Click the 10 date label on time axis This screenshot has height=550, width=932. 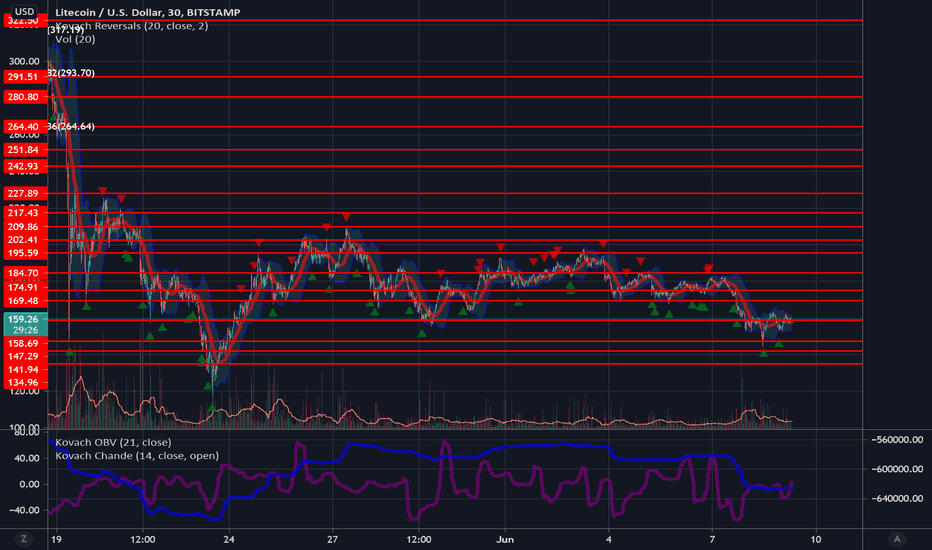[x=816, y=540]
